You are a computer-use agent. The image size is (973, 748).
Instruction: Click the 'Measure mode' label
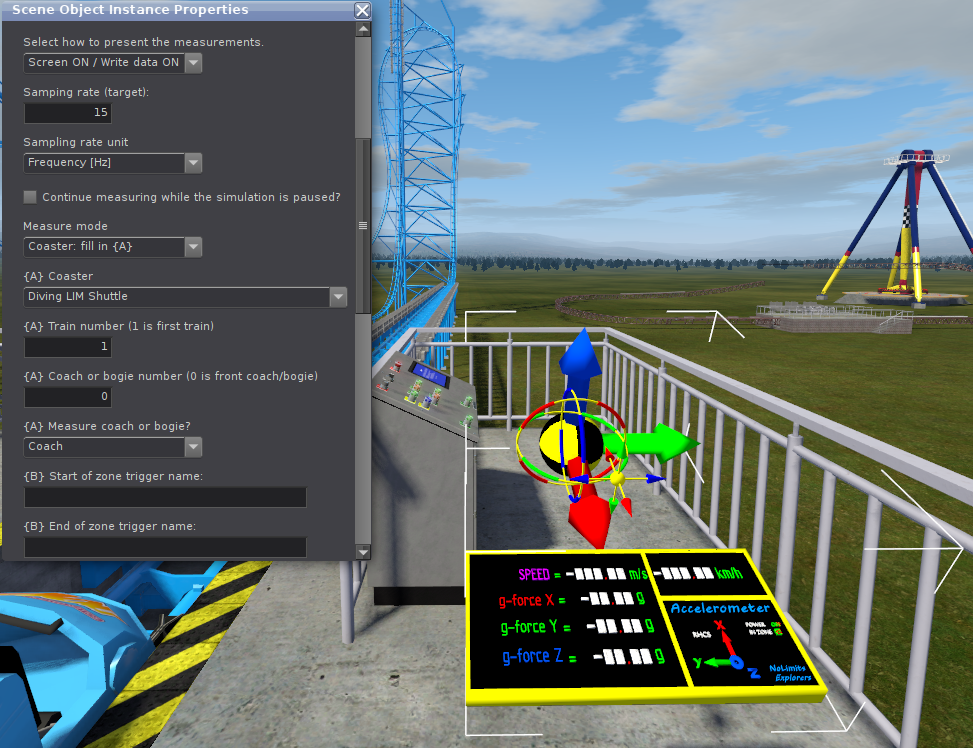[x=65, y=226]
